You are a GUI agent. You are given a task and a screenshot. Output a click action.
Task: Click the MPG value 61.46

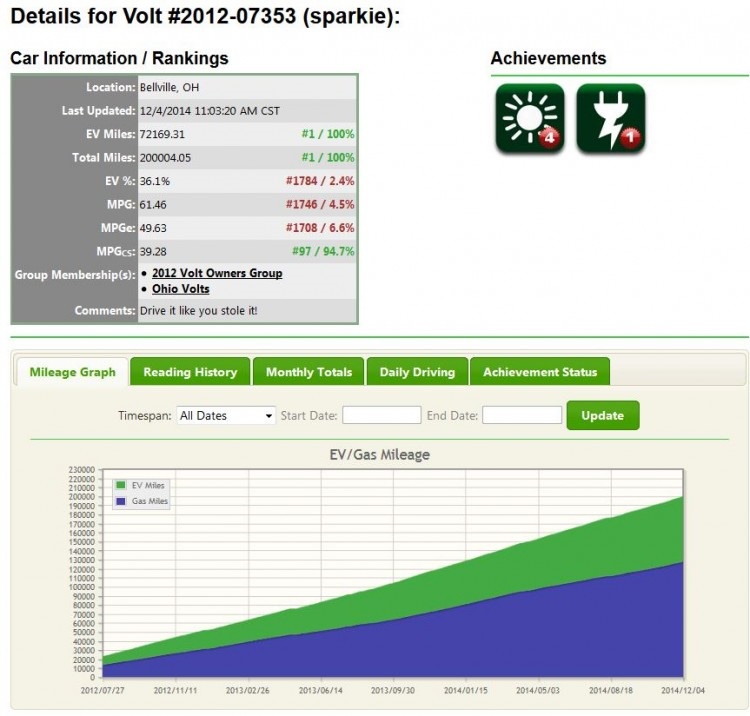click(153, 205)
